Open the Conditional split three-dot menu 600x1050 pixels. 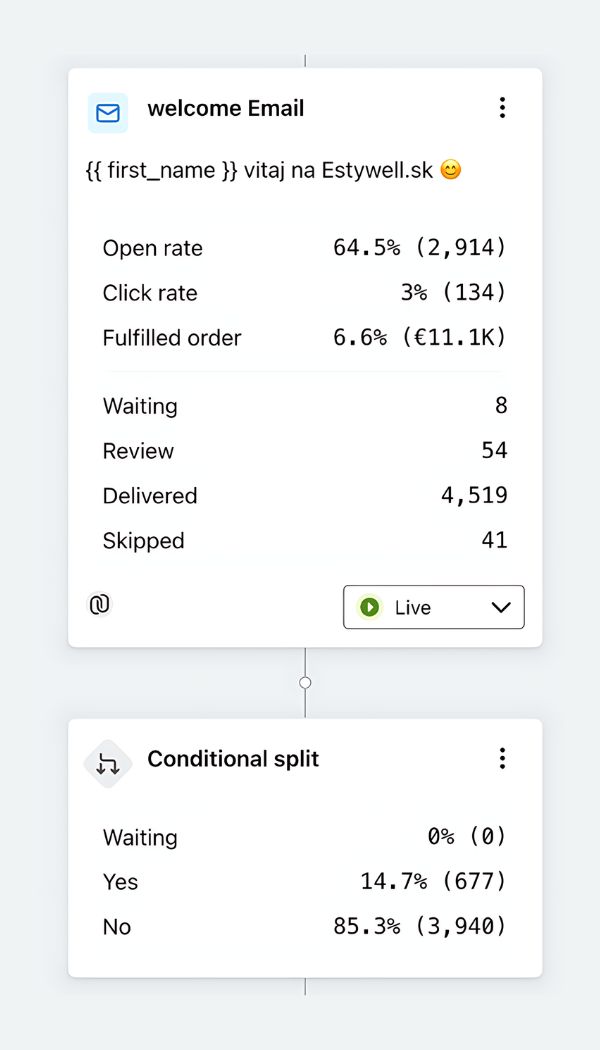(502, 758)
